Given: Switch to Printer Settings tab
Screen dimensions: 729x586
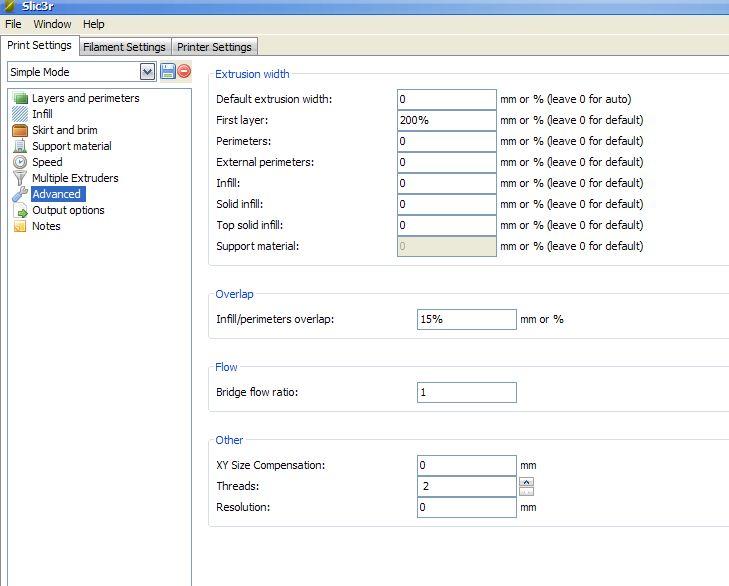Looking at the screenshot, I should 214,47.
